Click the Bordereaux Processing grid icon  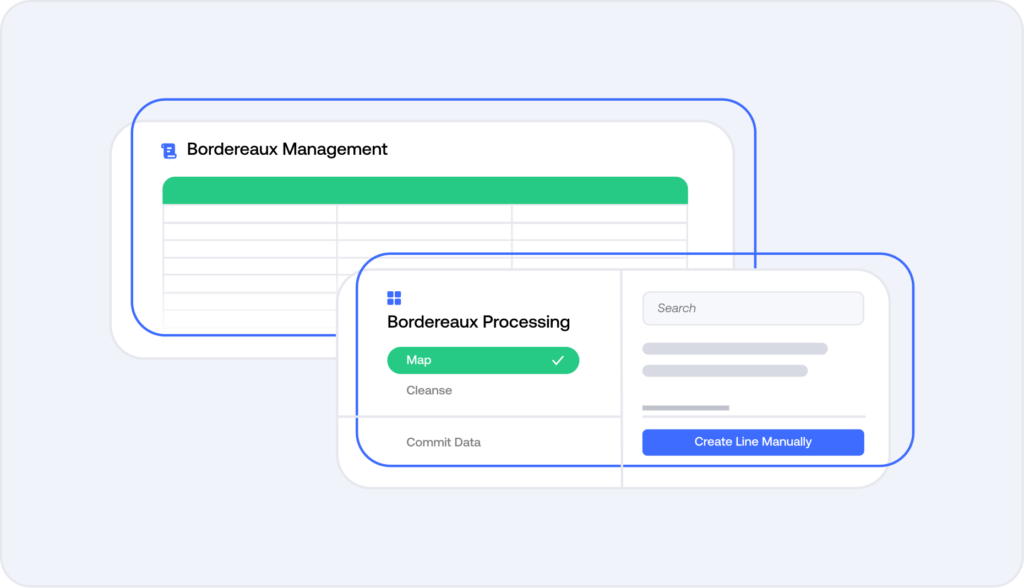[x=394, y=298]
